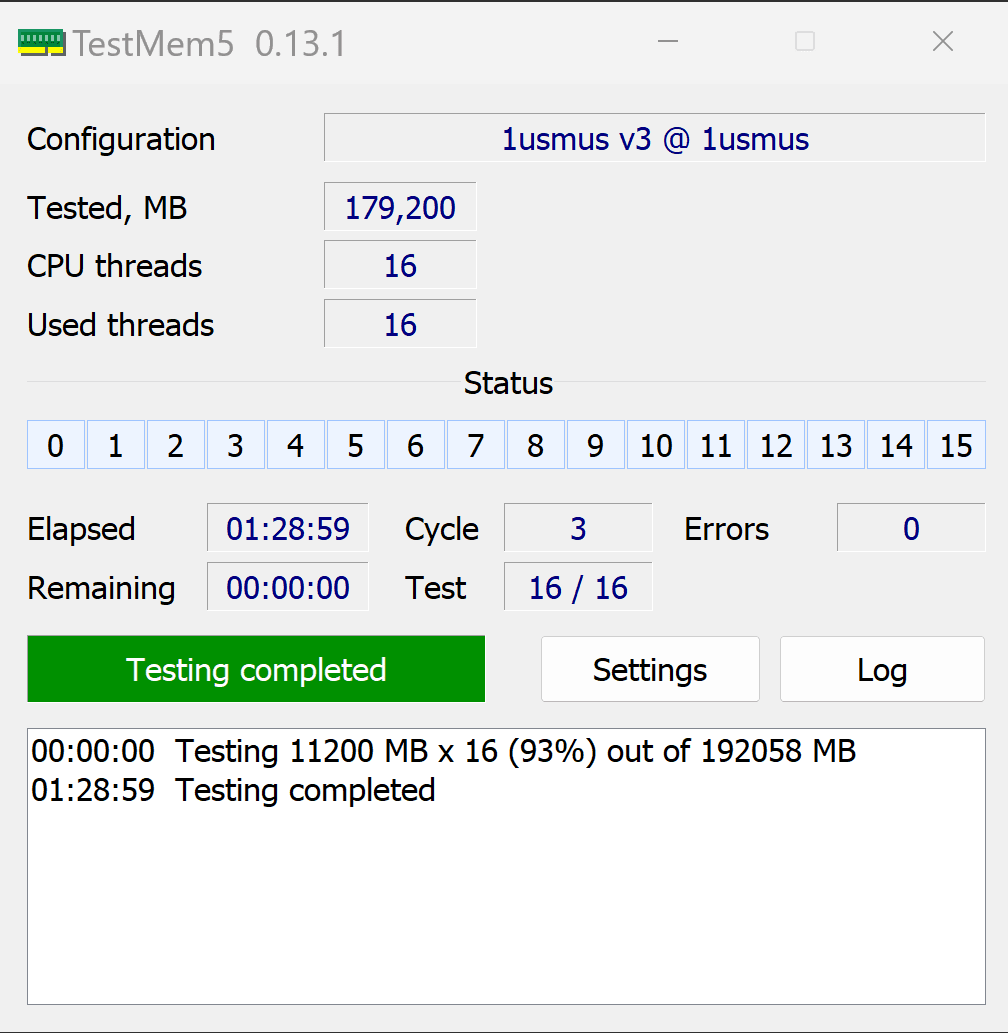Click the log entry Testing 11200 MB x 16
Screen dimensions: 1008x1033
click(443, 751)
